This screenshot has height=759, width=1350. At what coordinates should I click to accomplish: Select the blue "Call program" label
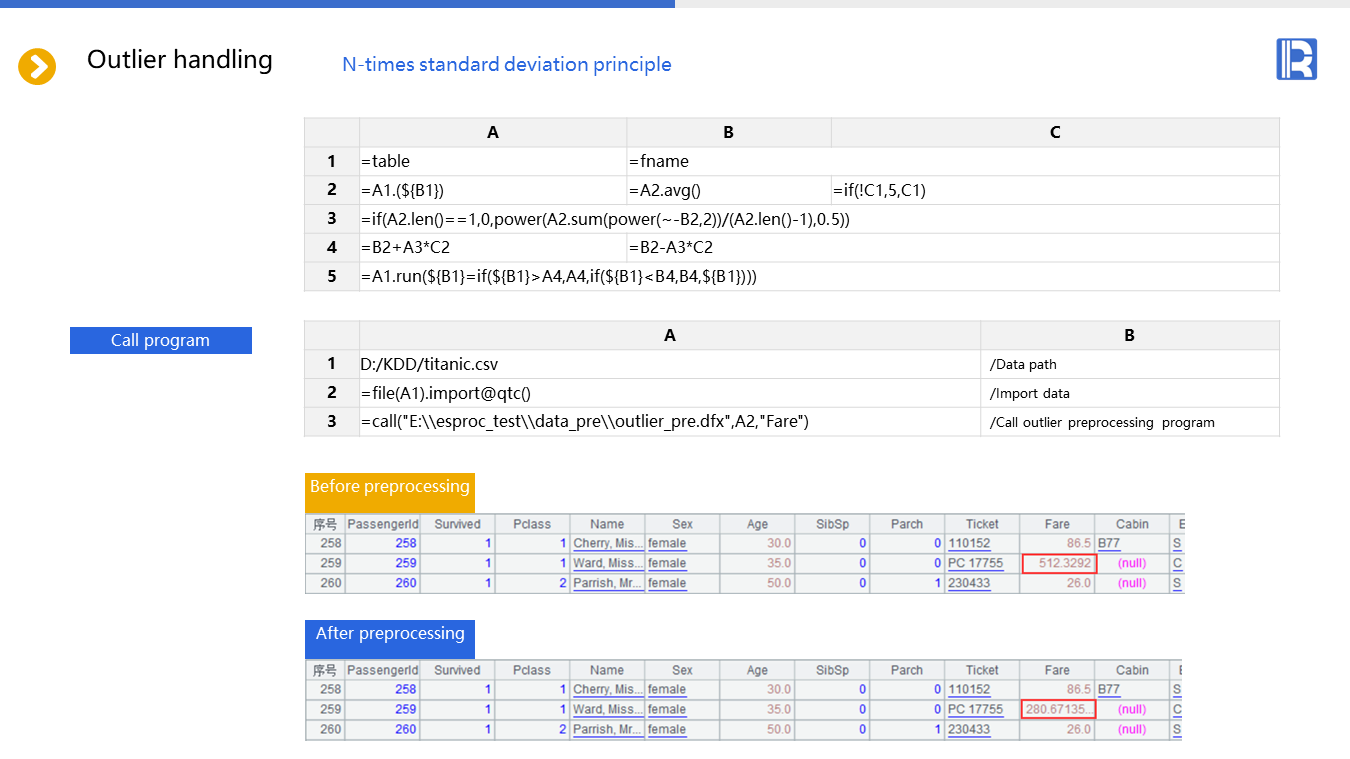pos(160,340)
